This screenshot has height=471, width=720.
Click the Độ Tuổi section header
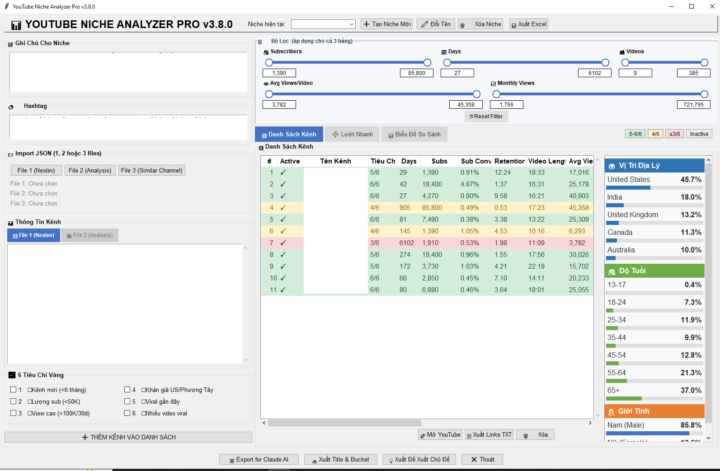[654, 271]
